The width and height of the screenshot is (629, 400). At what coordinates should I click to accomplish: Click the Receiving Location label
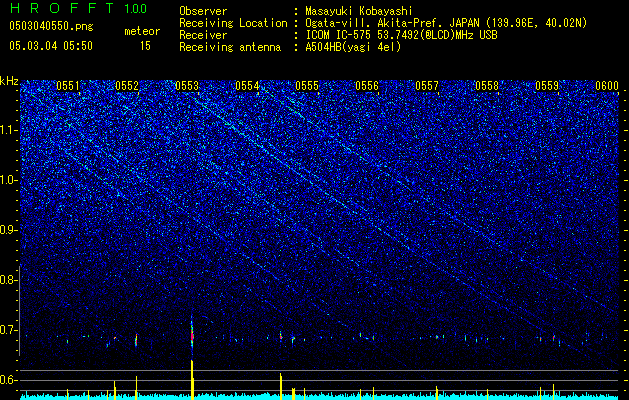[x=233, y=23]
